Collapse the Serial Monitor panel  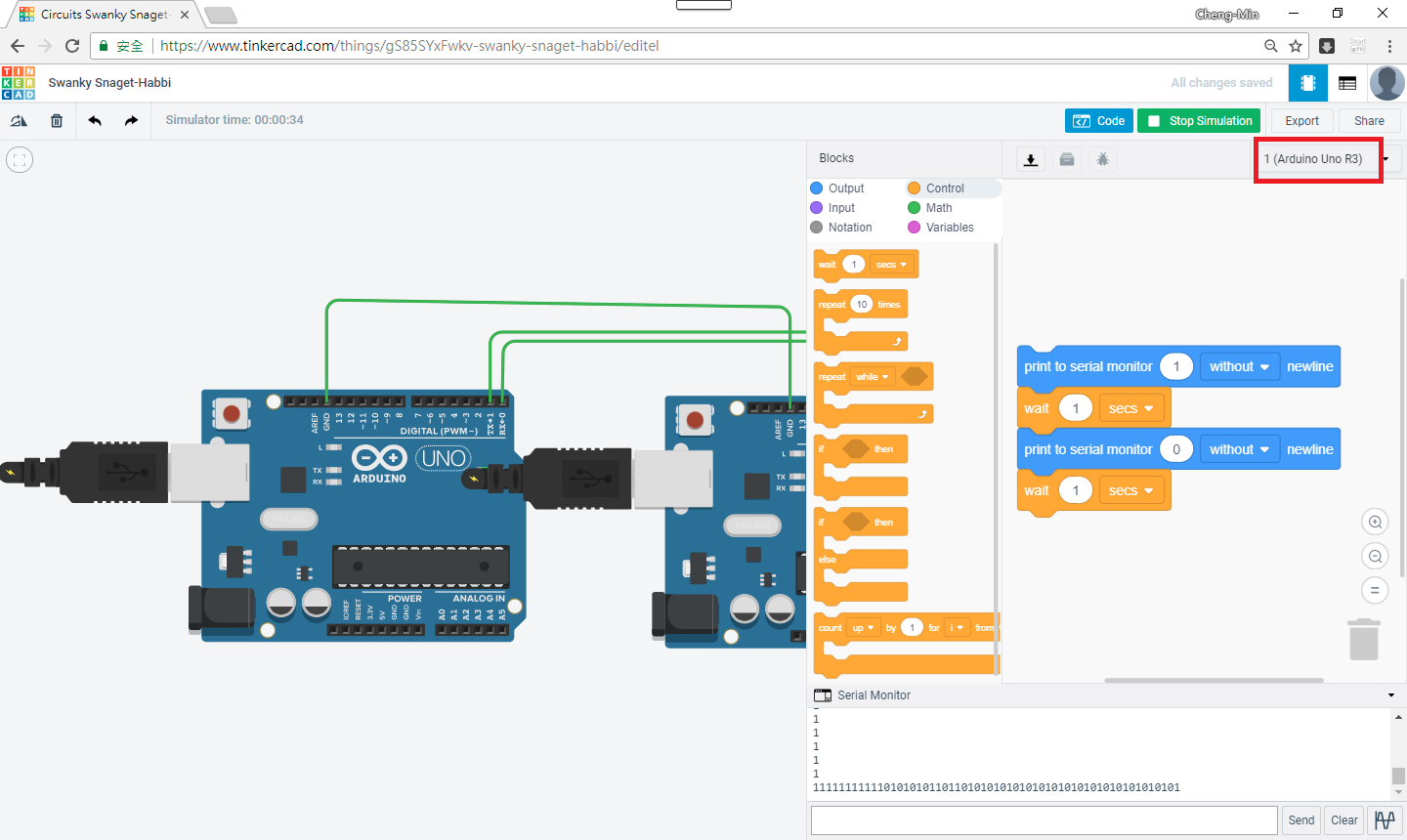pos(1391,694)
